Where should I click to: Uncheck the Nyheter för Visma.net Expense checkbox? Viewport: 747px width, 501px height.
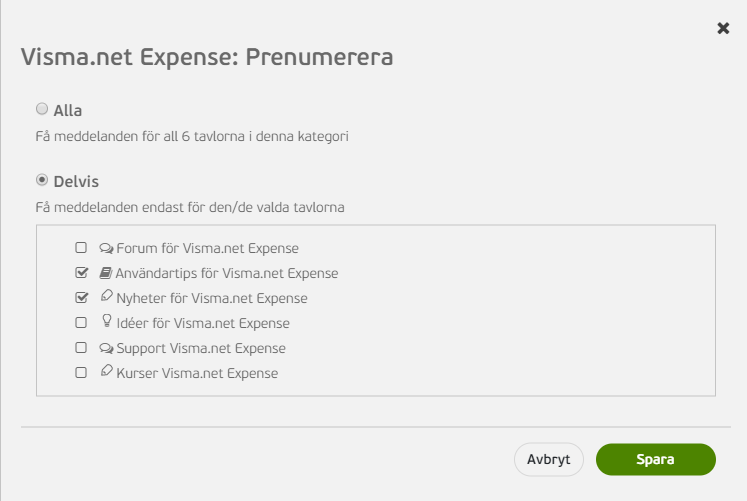coord(81,298)
